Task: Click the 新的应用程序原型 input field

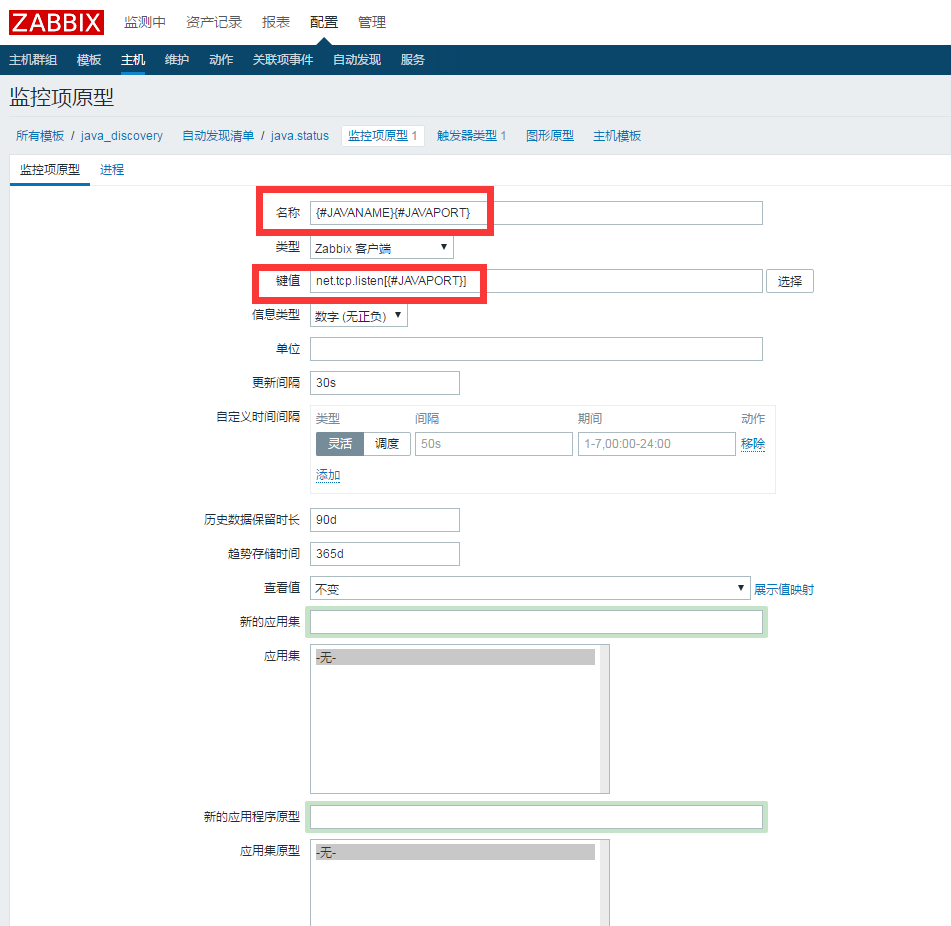Action: click(536, 817)
